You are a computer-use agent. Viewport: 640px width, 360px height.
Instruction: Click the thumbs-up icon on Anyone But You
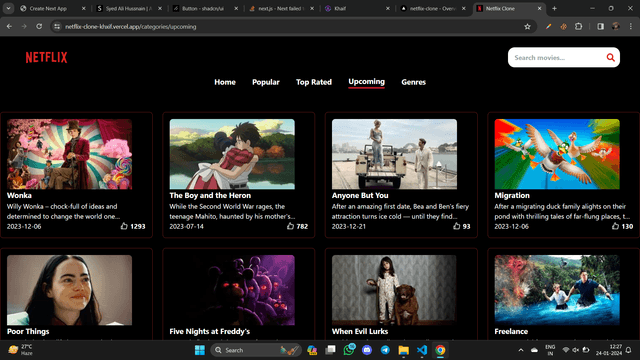(x=456, y=226)
